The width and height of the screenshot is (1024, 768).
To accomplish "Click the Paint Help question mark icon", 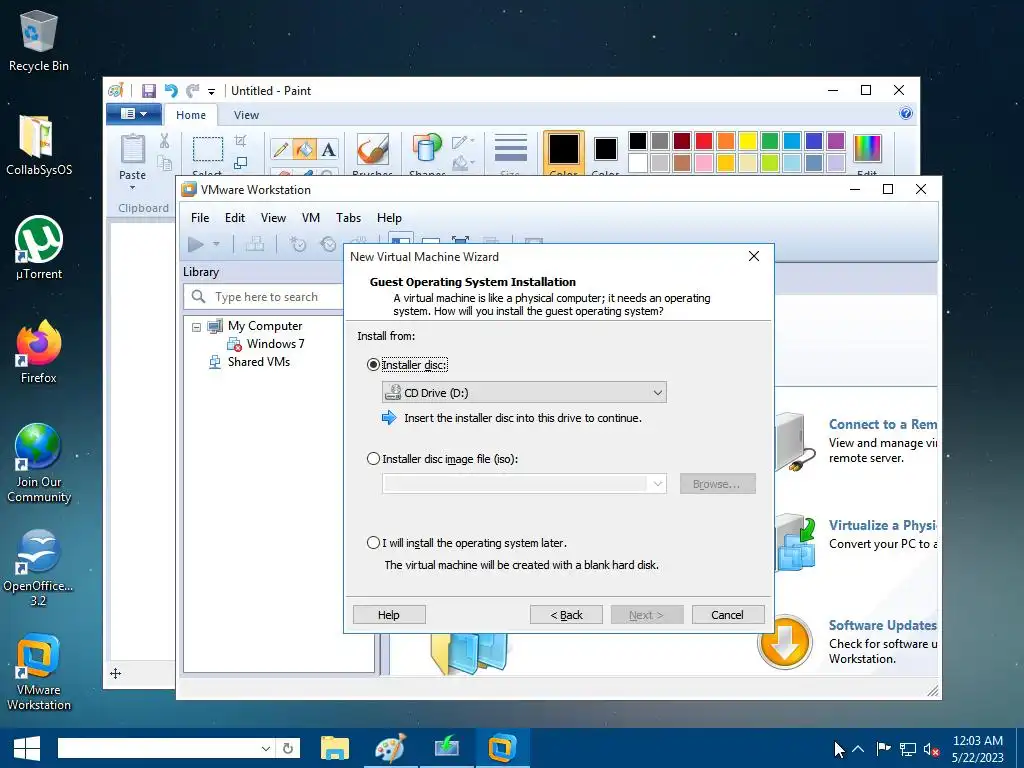I will [x=906, y=114].
